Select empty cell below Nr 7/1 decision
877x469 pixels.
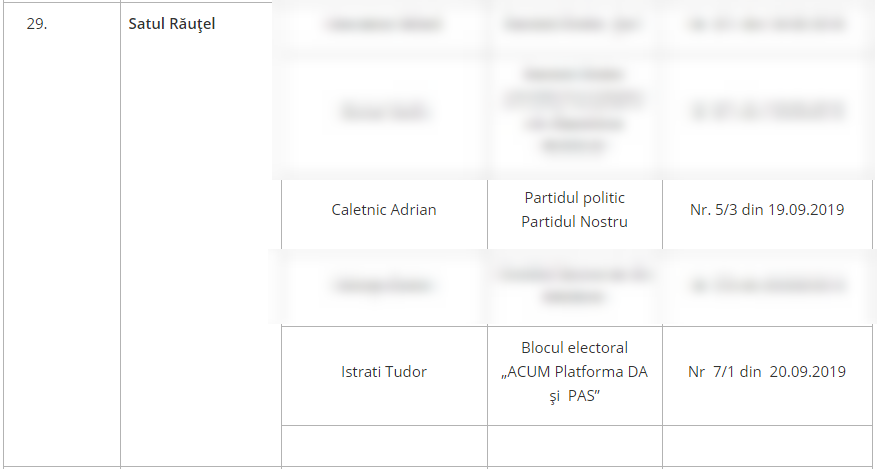point(767,446)
